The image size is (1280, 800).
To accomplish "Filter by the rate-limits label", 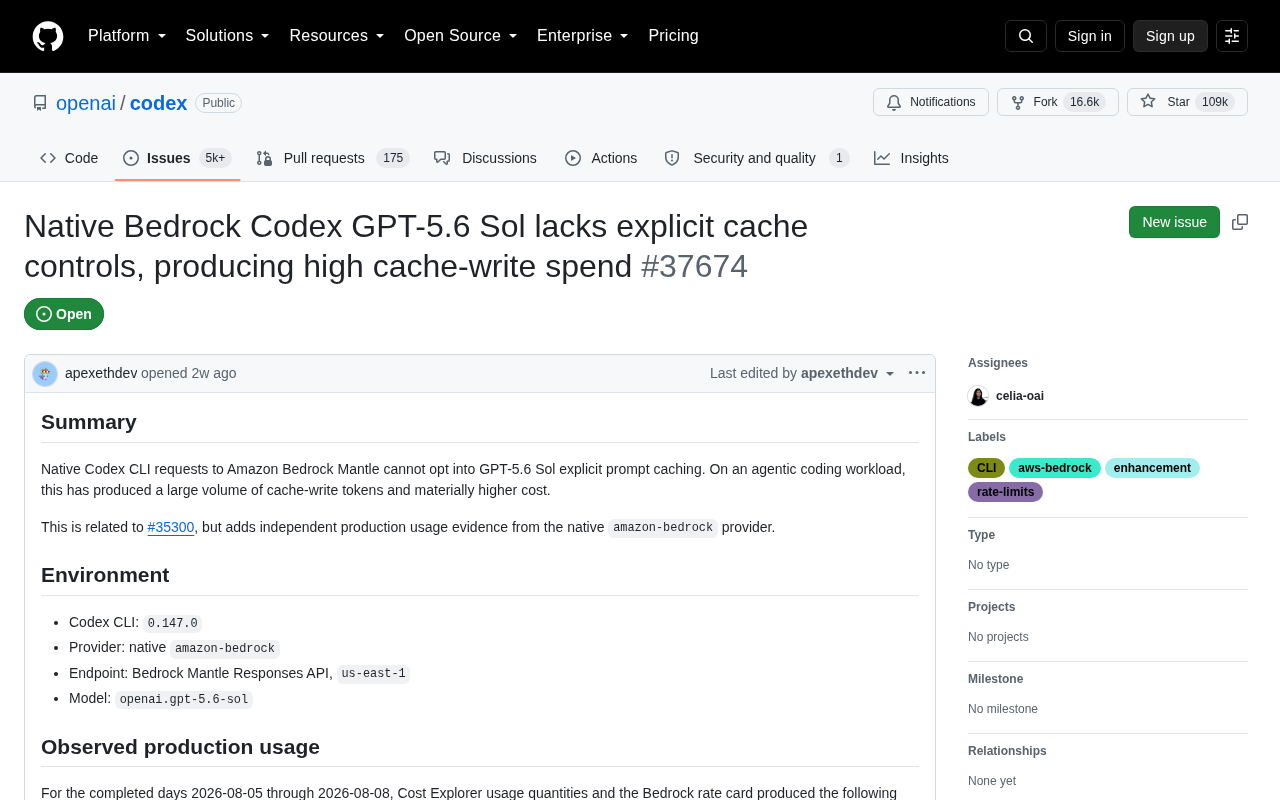I will coord(1005,492).
